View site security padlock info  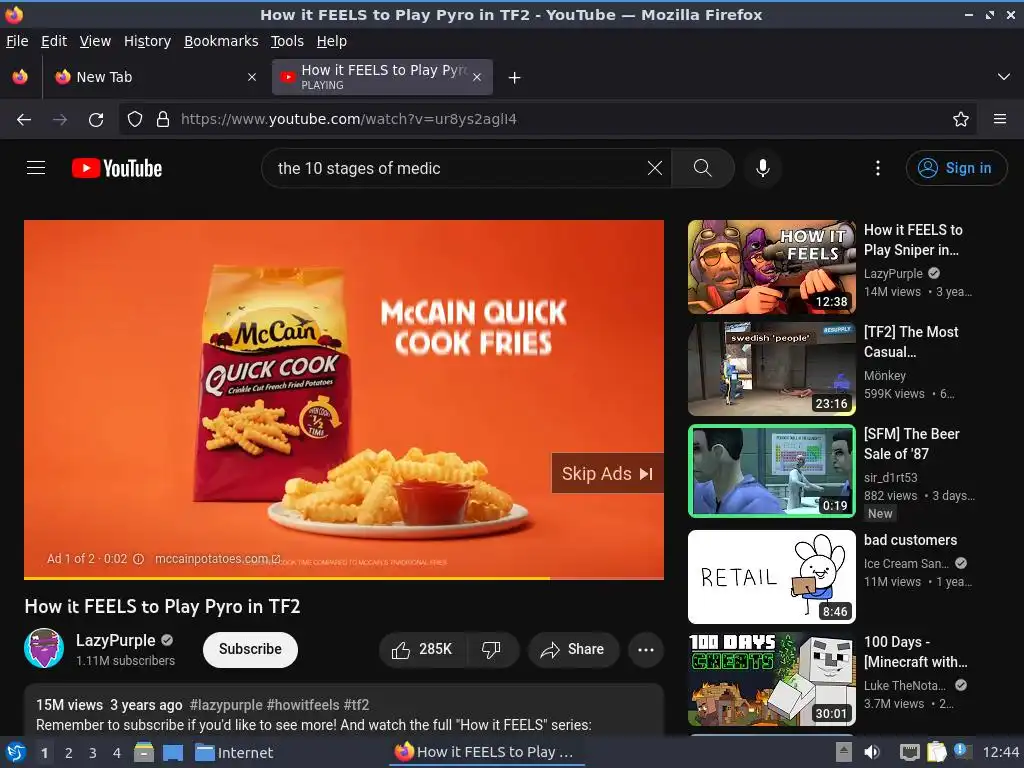[163, 119]
